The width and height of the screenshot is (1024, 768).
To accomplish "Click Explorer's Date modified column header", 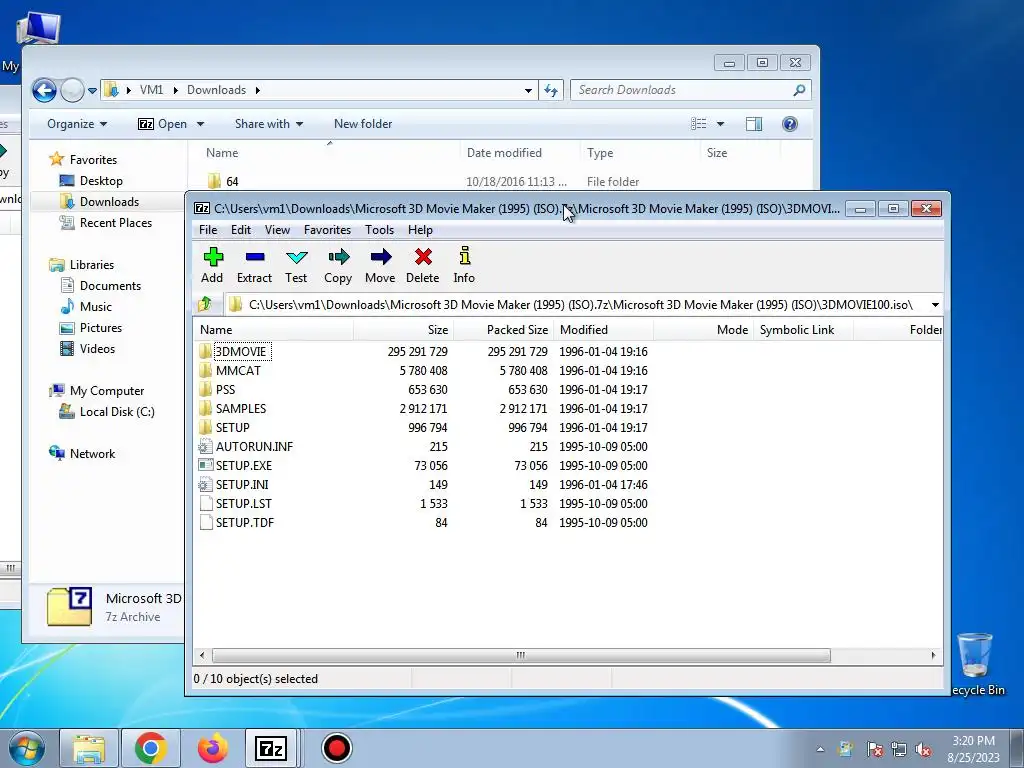I will tap(520, 153).
